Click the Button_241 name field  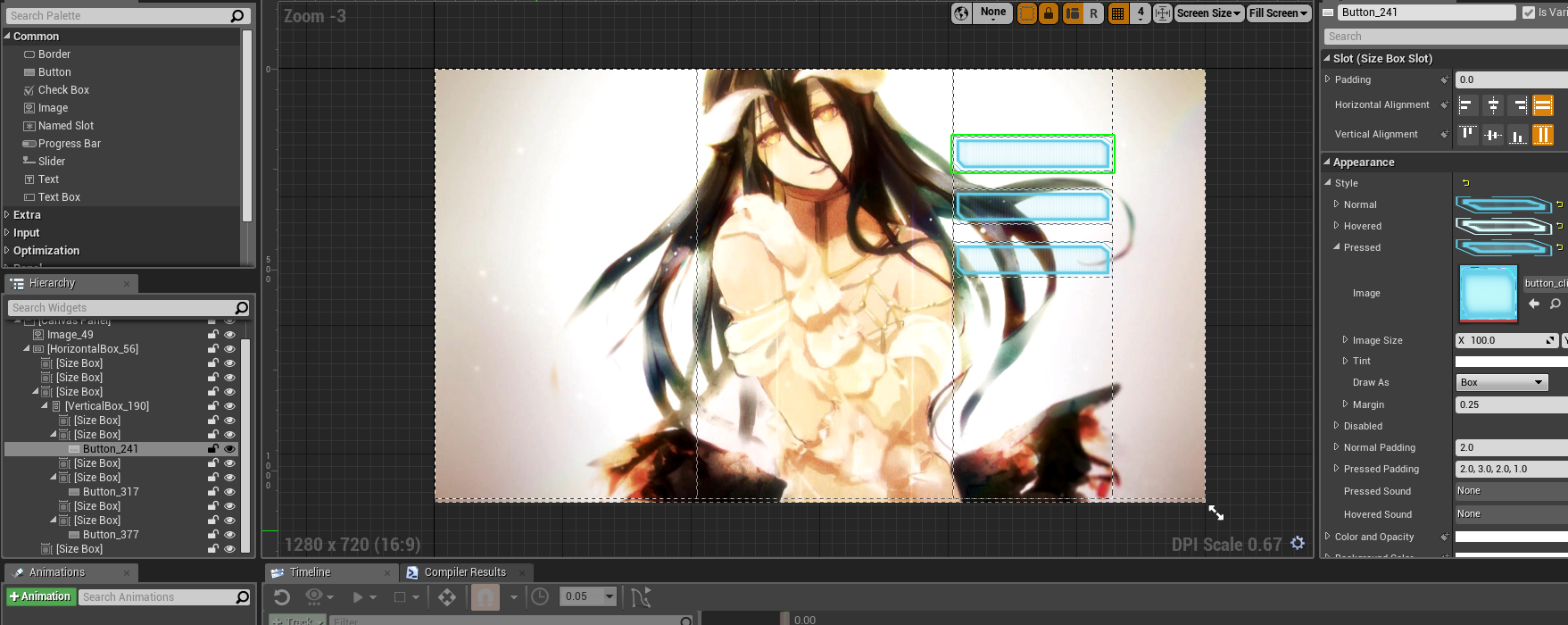[1426, 12]
